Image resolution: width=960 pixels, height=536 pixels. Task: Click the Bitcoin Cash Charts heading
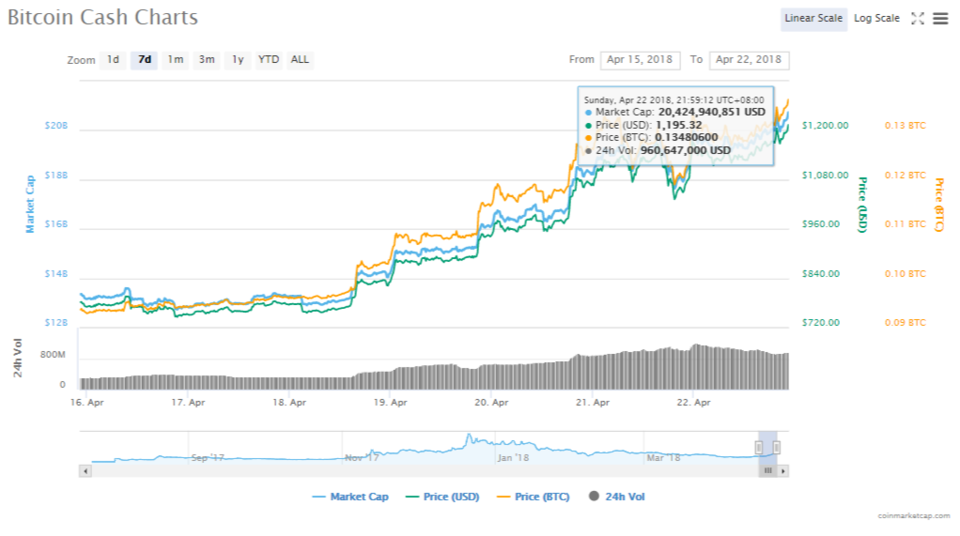click(x=103, y=17)
